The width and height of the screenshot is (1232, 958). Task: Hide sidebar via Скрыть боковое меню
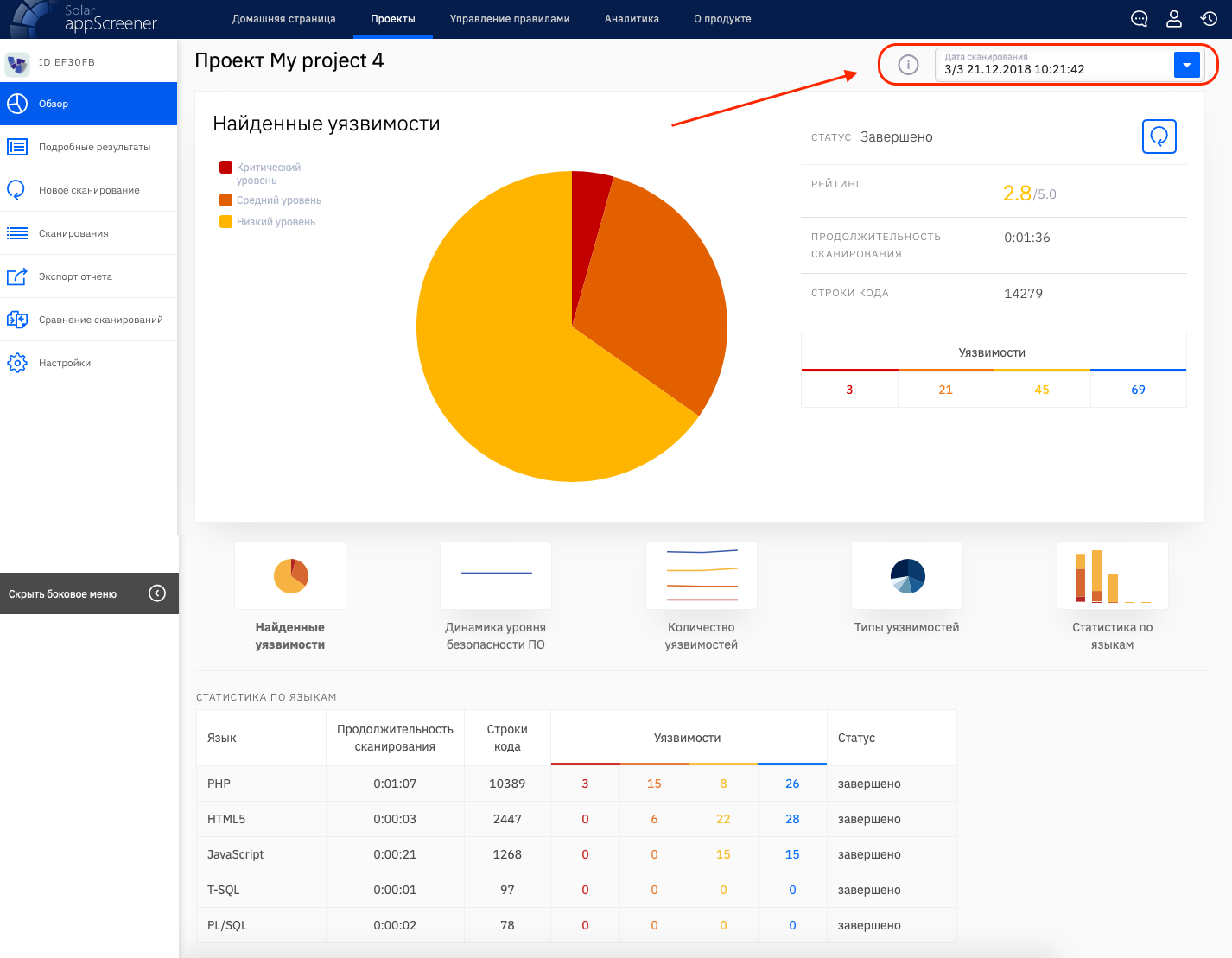pyautogui.click(x=89, y=593)
